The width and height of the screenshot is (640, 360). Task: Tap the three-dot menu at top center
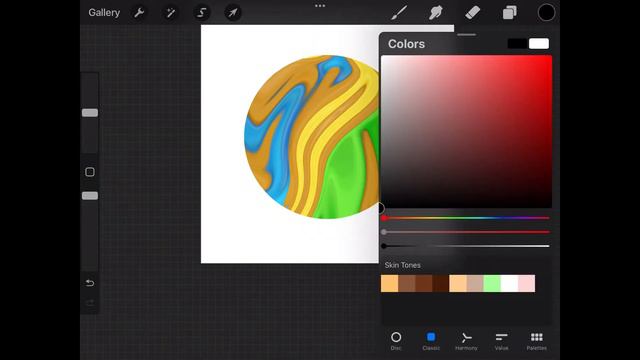(320, 6)
